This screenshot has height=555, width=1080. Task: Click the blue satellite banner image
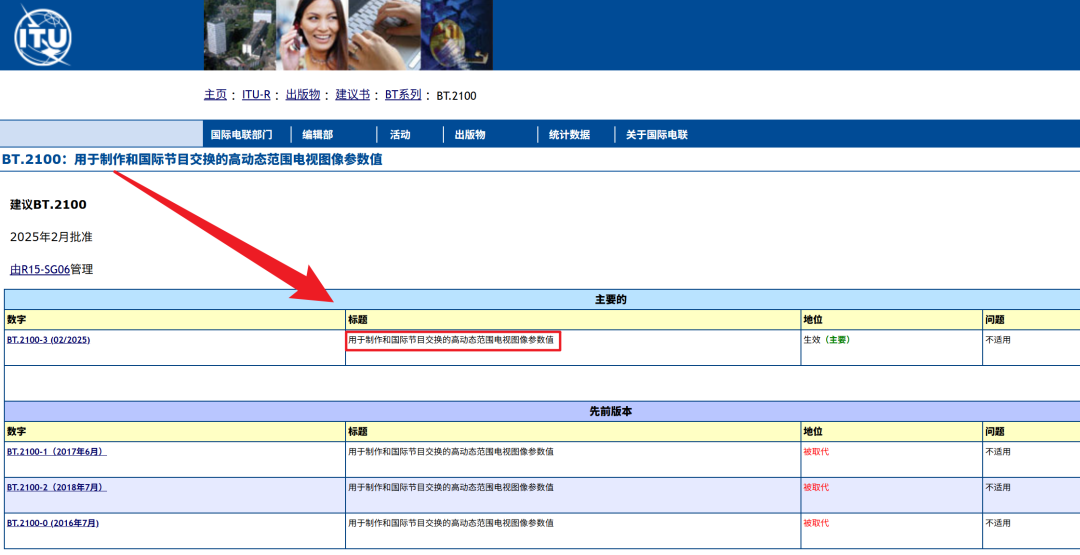pyautogui.click(x=457, y=34)
